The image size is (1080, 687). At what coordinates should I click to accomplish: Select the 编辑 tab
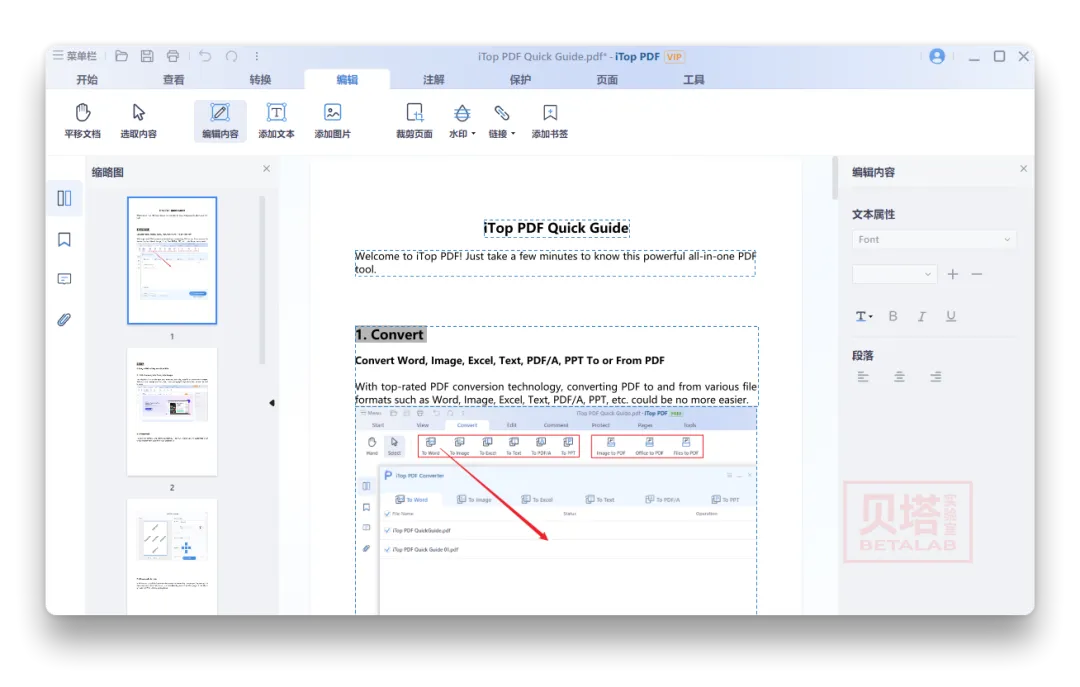[x=347, y=80]
